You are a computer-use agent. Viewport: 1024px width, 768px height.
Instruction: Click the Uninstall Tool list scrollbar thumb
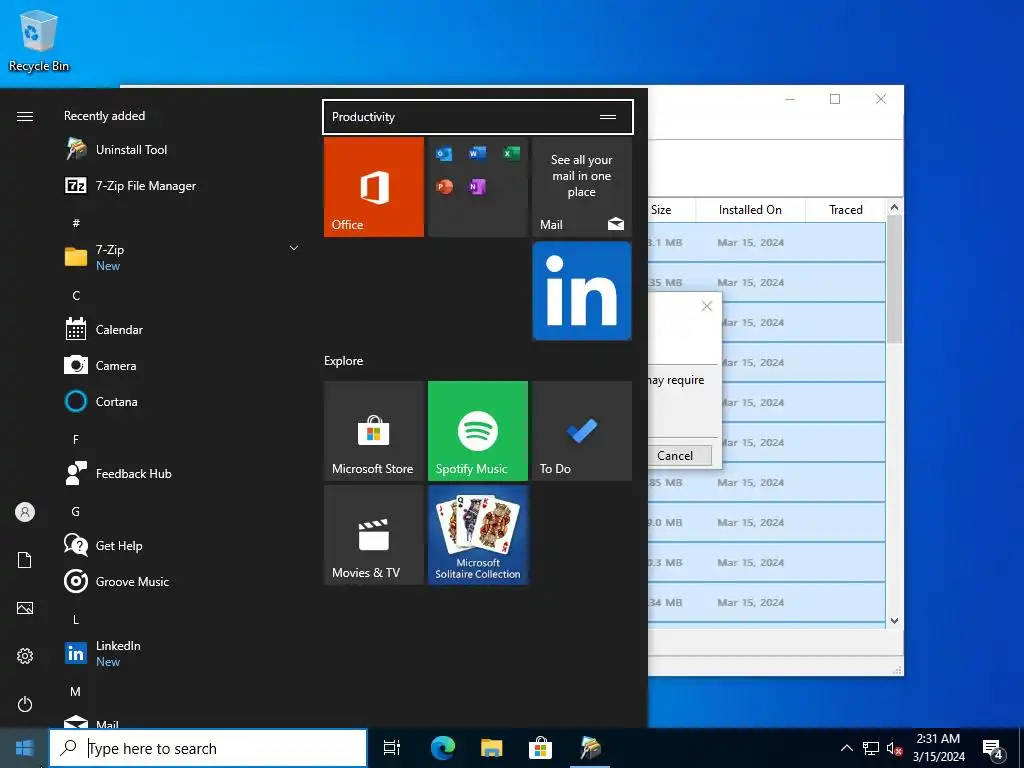click(x=895, y=279)
